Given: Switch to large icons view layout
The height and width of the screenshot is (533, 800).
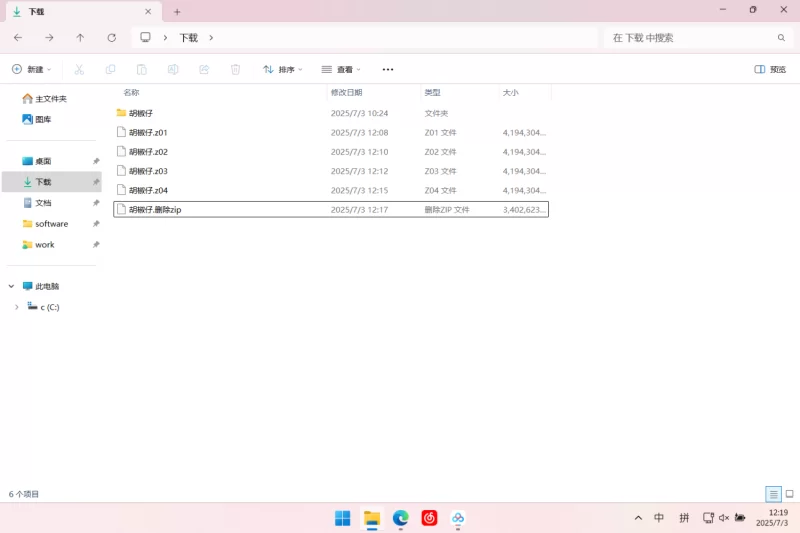Looking at the screenshot, I should (x=789, y=494).
